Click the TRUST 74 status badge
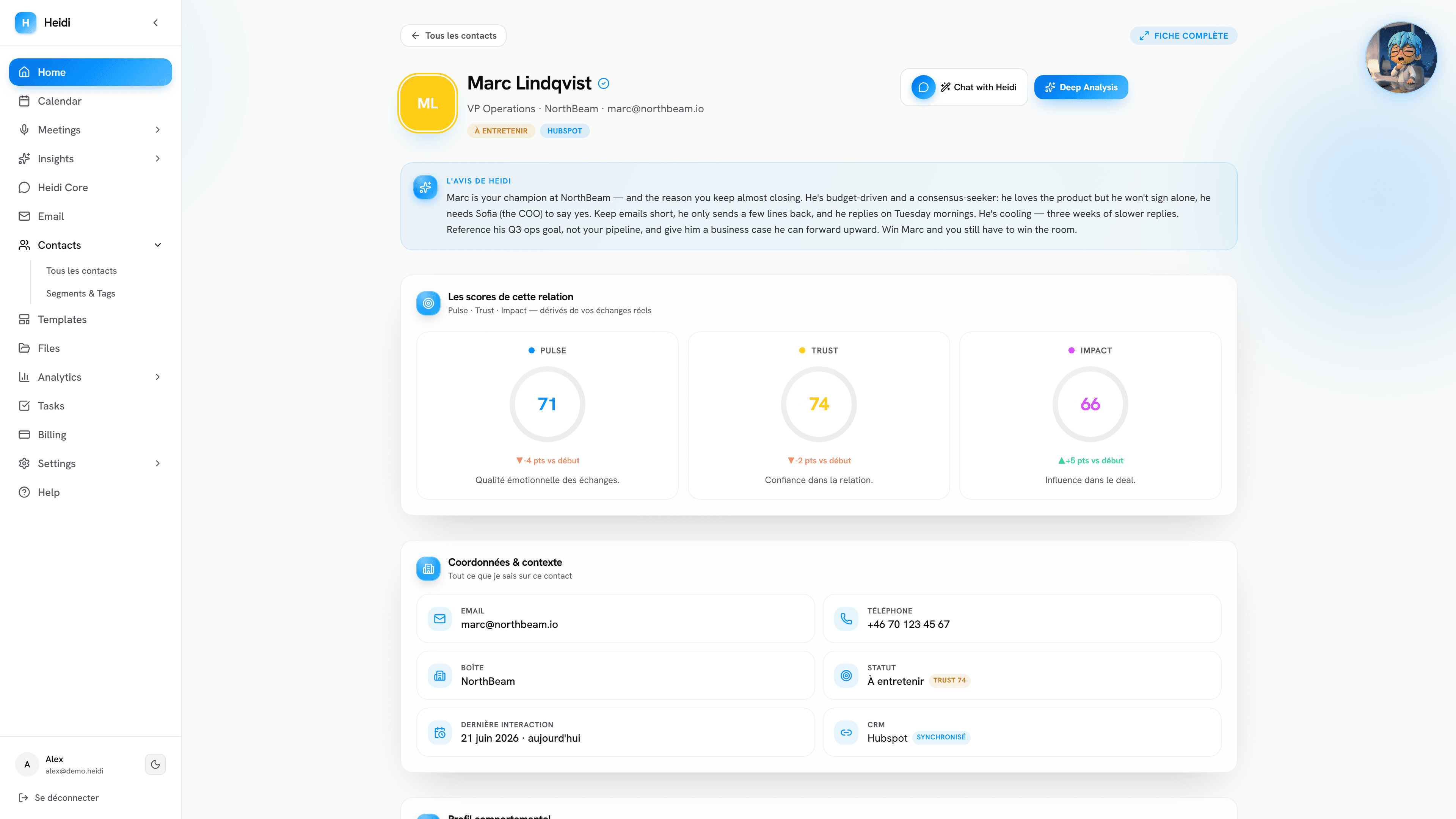This screenshot has height=819, width=1456. [949, 681]
